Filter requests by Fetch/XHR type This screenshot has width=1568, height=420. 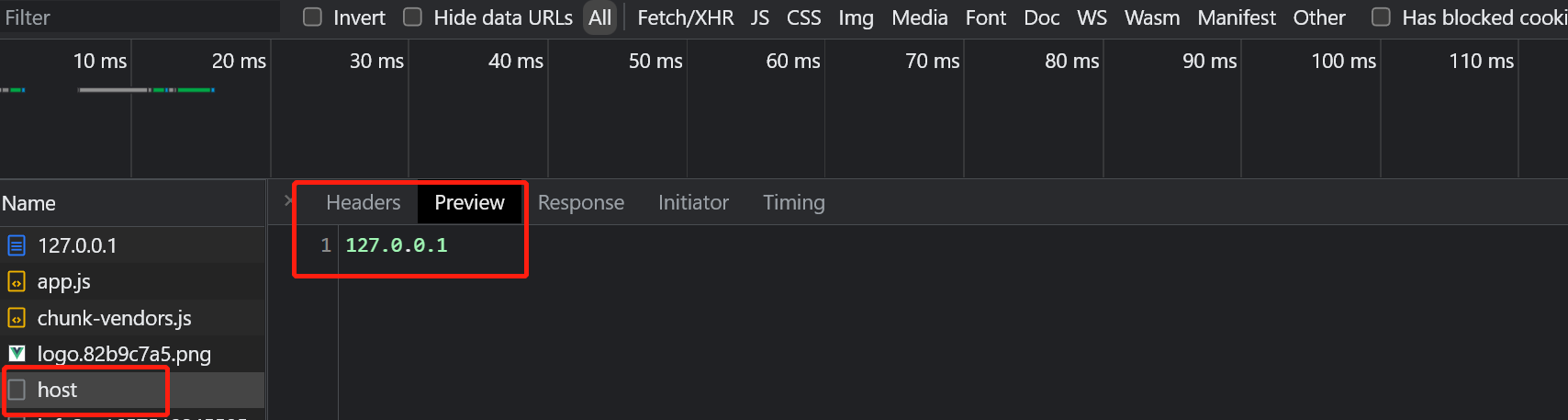click(686, 17)
